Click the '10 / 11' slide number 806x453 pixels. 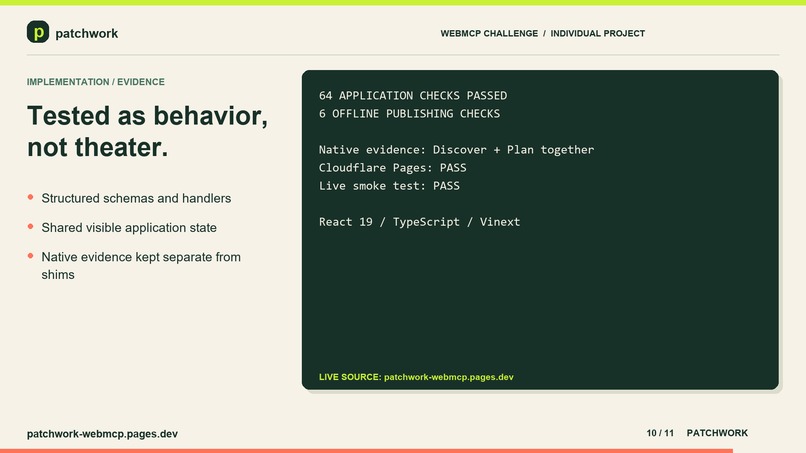pos(660,433)
